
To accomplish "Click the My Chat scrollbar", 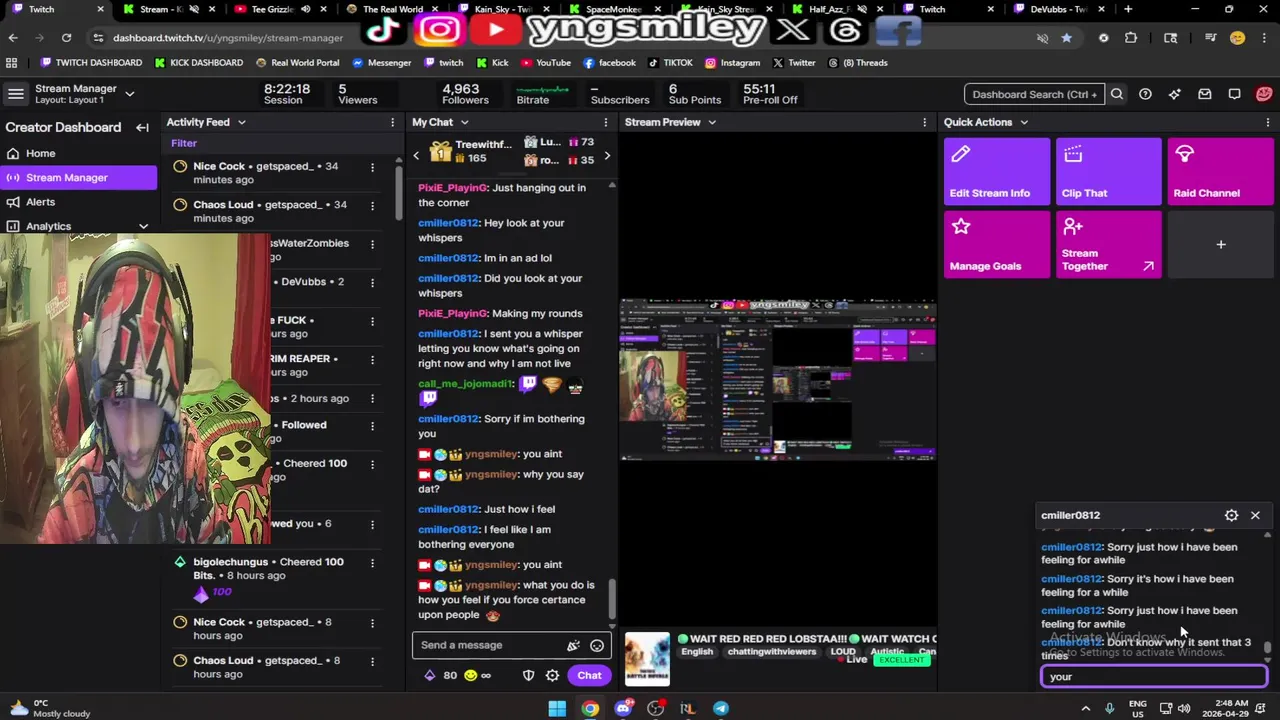I will point(612,598).
